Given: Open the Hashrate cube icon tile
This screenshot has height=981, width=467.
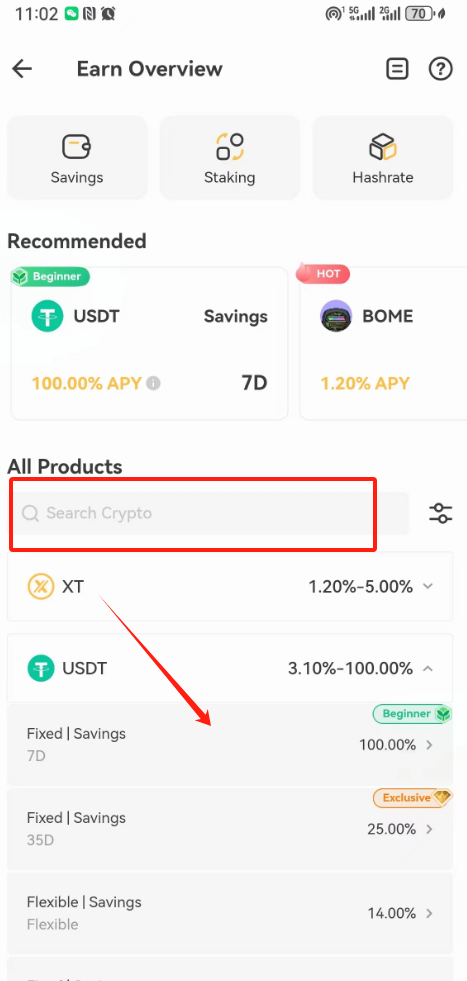Looking at the screenshot, I should 382,158.
